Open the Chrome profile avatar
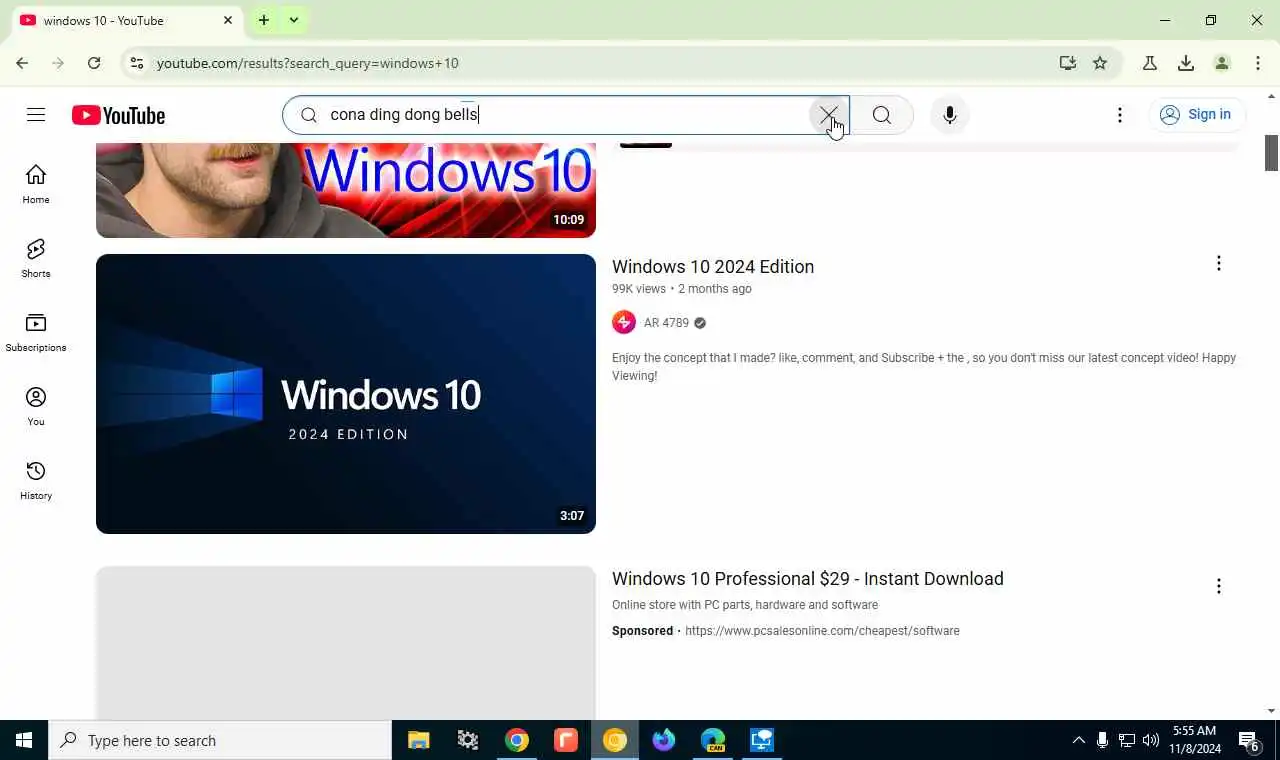Screen dimensions: 1280x760 (x=1222, y=63)
